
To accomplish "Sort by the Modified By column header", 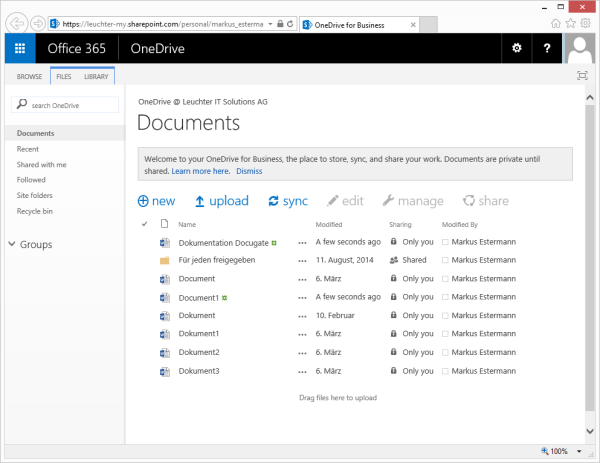I will coord(460,225).
